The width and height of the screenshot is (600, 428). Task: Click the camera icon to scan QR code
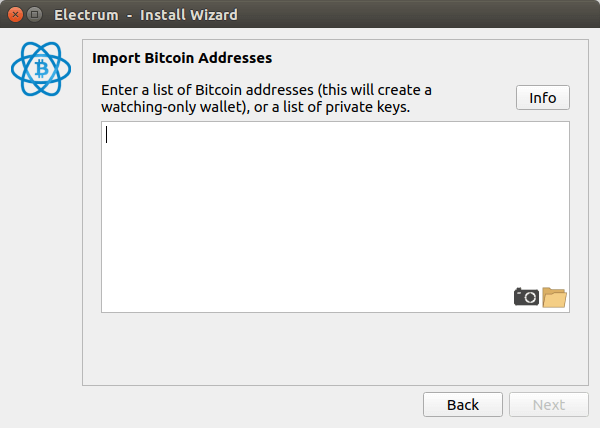pyautogui.click(x=526, y=297)
